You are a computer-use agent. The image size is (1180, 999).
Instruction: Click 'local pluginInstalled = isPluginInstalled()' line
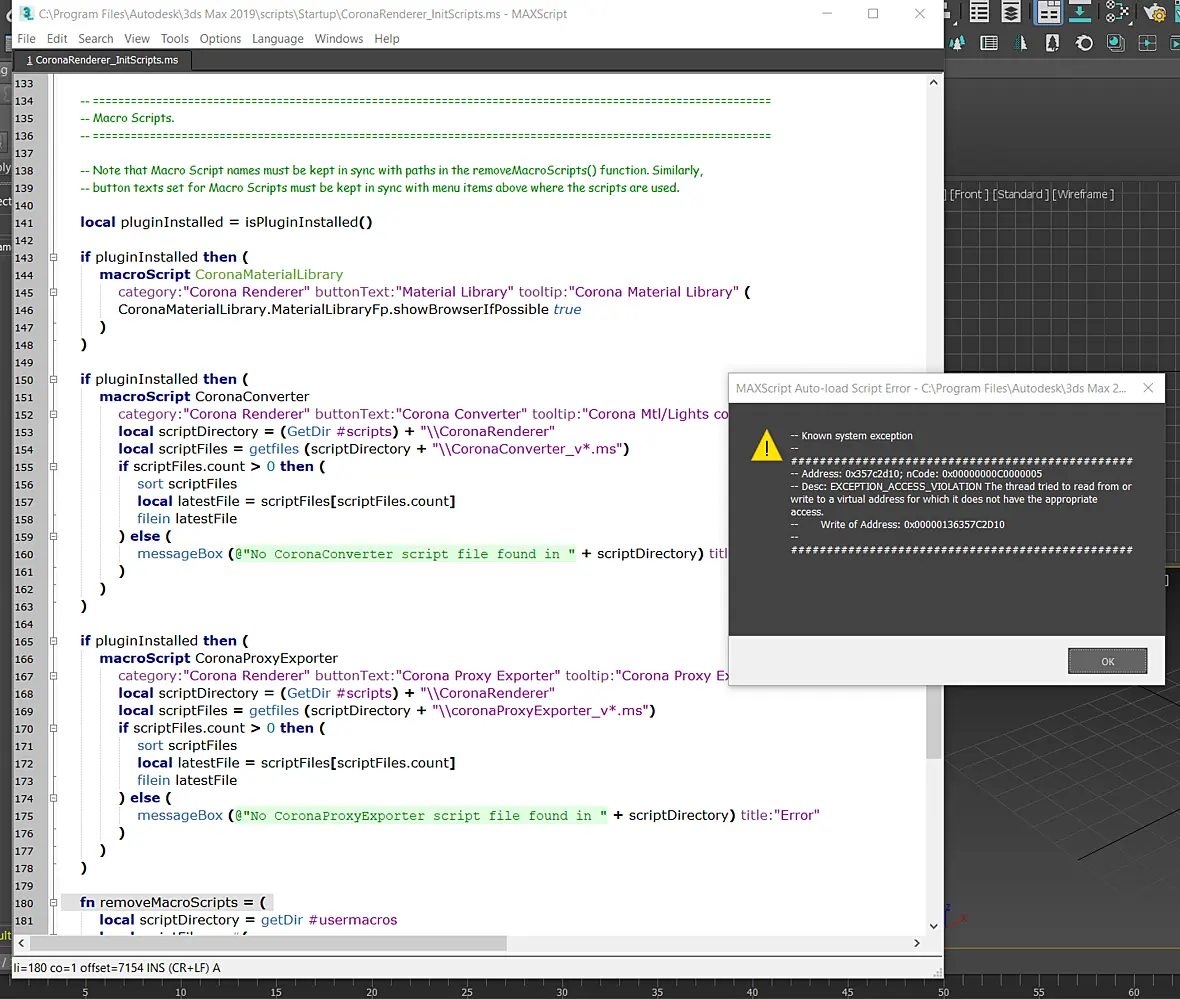click(x=226, y=222)
